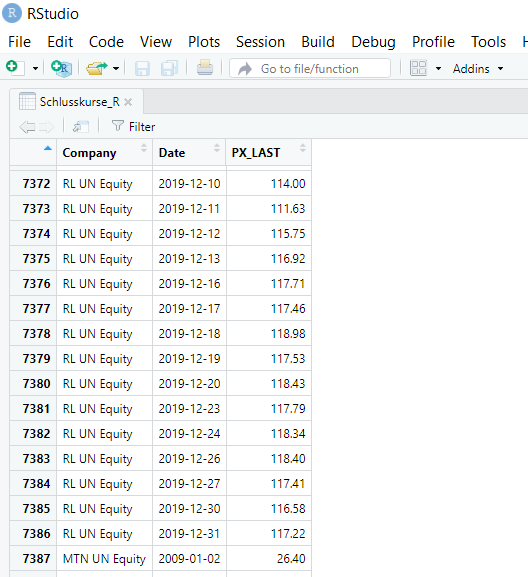Open the New File dropdown arrow

(x=35, y=68)
